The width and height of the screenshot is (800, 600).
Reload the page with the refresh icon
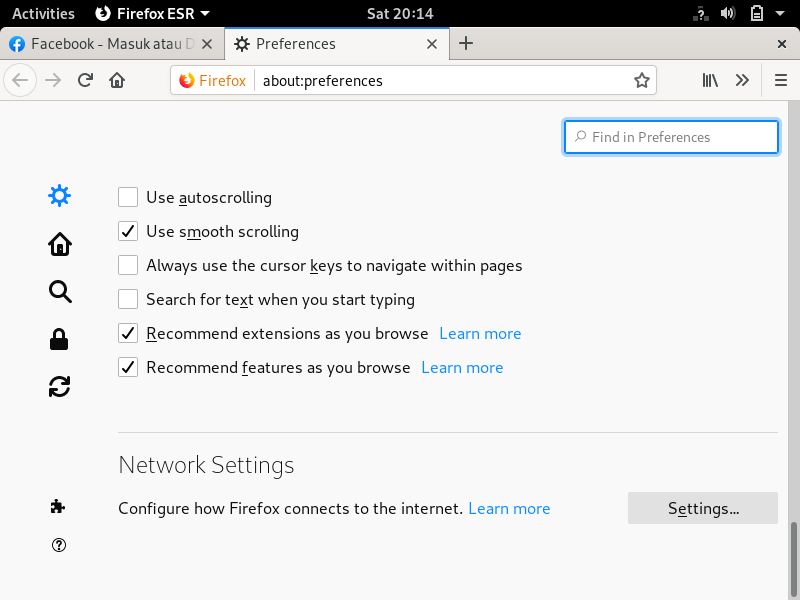pos(85,80)
